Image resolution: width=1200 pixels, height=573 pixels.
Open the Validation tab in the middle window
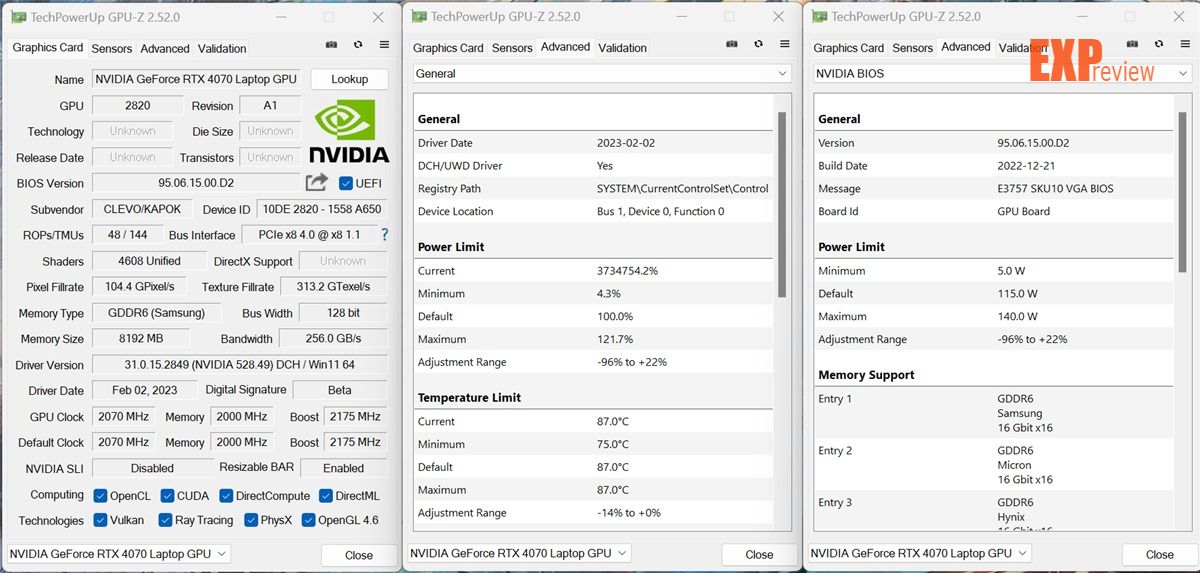point(622,48)
